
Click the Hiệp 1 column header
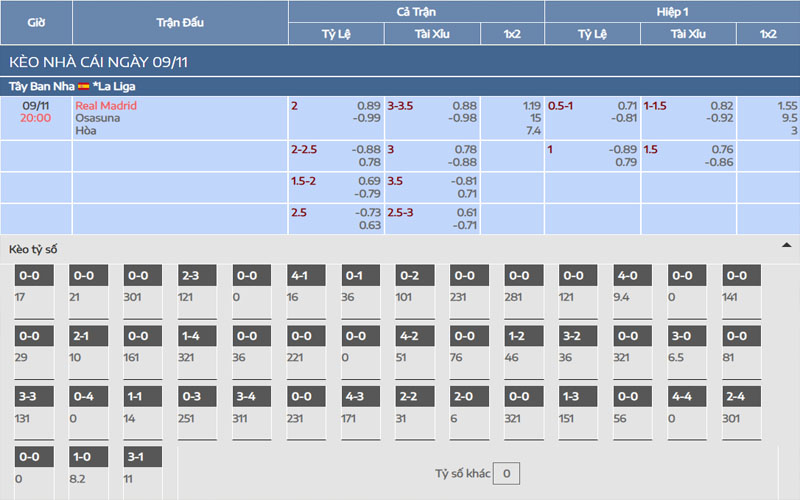pos(672,10)
